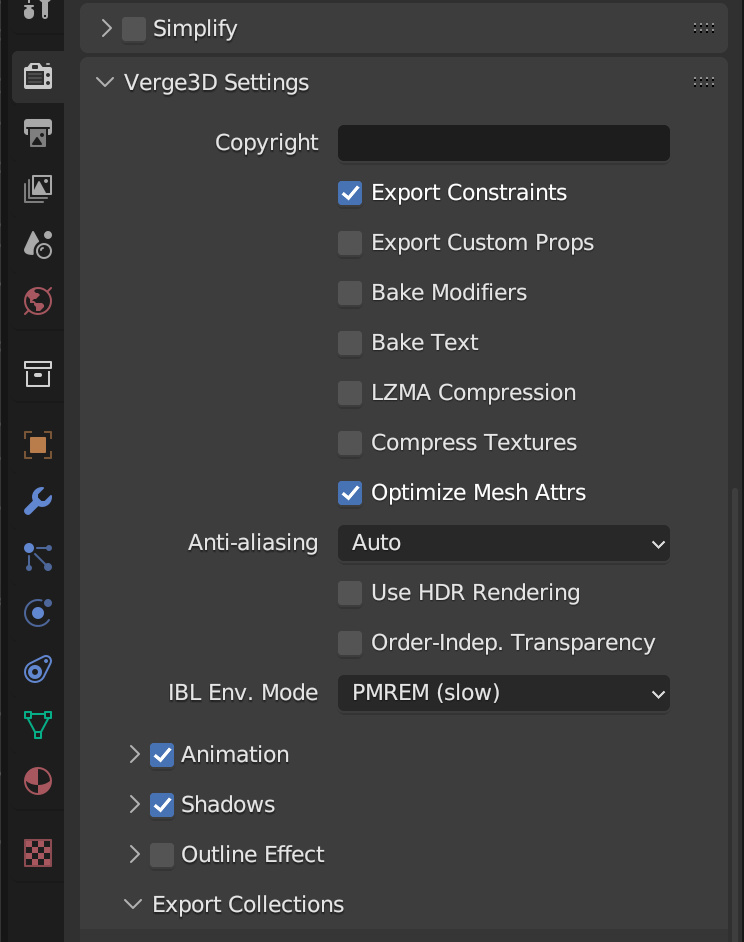Uncheck Optimize Mesh Attrs
The width and height of the screenshot is (744, 942).
350,493
